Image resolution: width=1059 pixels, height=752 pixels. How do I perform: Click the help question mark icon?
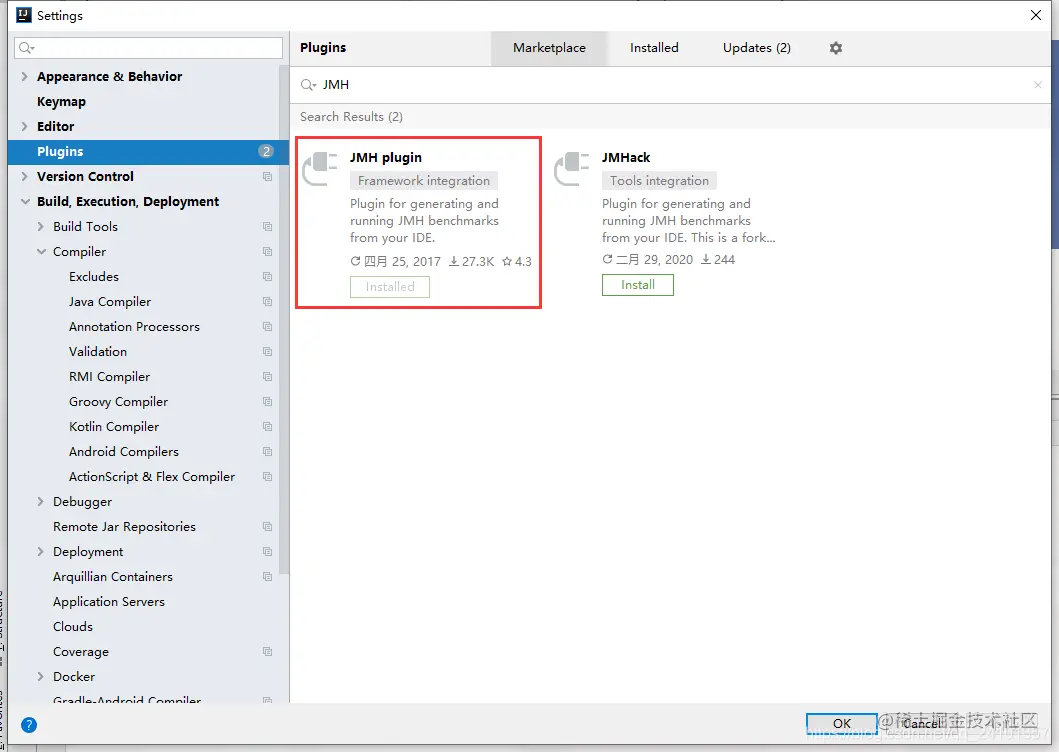click(x=29, y=725)
